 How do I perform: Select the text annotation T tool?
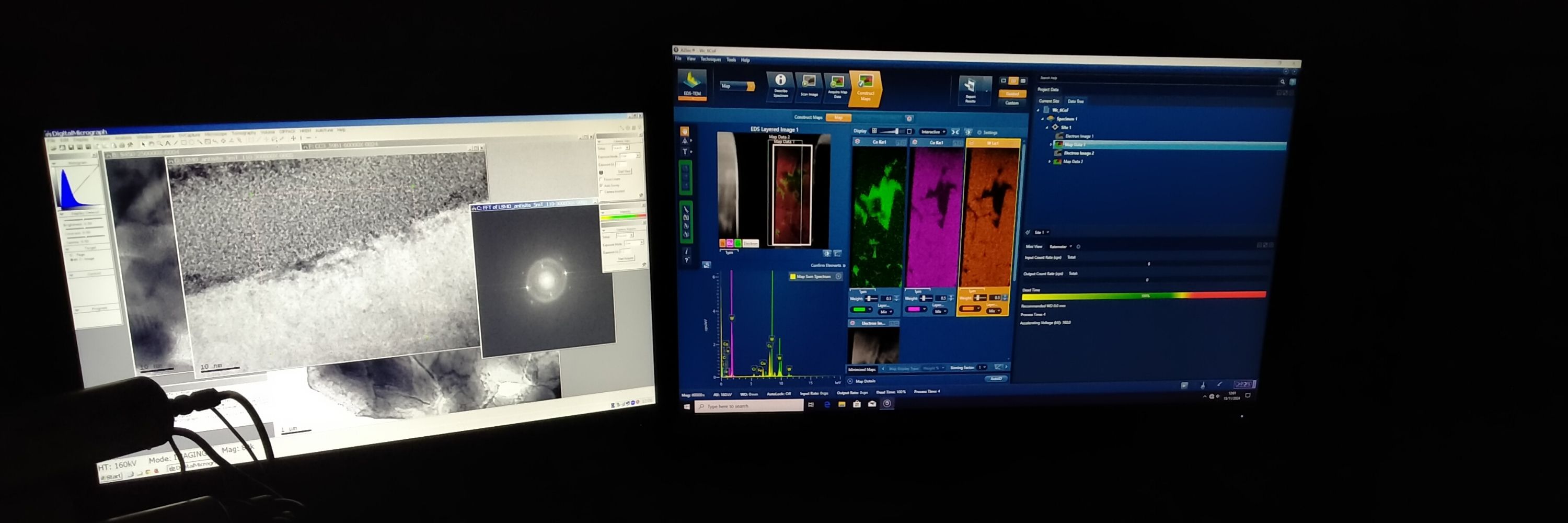click(685, 152)
